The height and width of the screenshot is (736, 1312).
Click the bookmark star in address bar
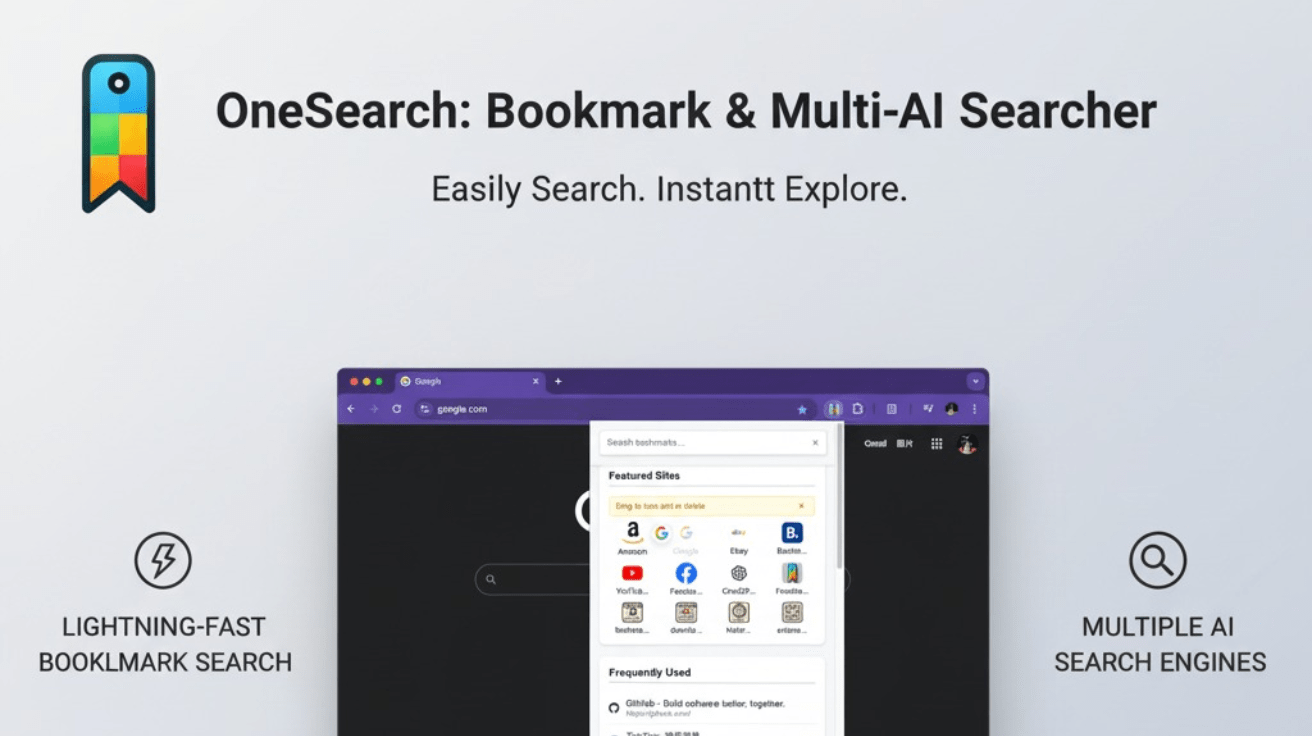click(801, 409)
